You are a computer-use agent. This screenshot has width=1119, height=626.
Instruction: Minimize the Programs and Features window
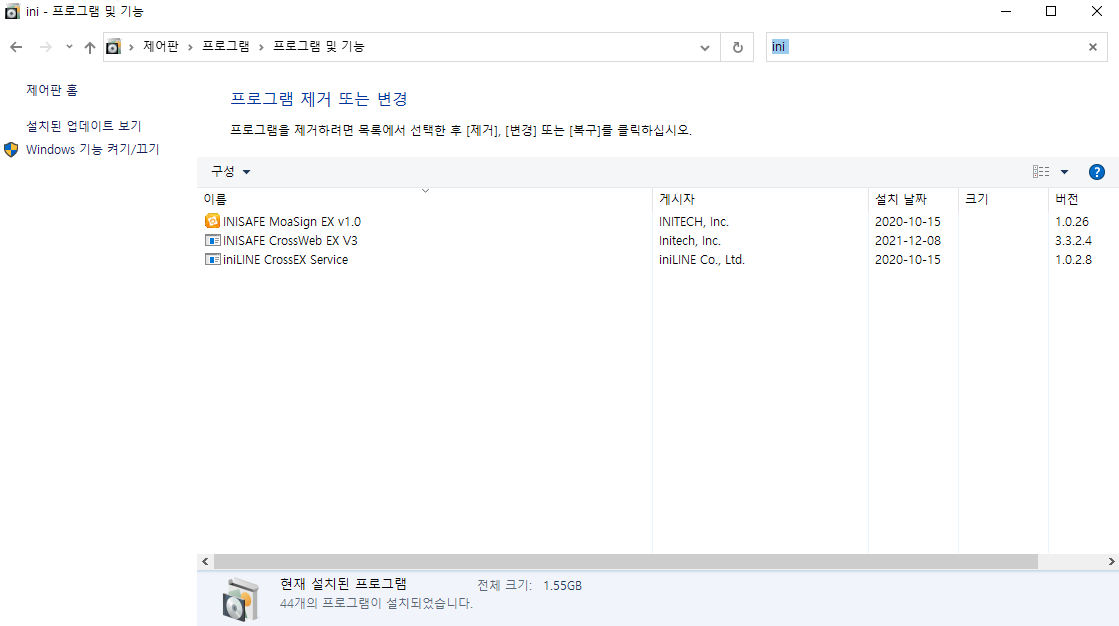pos(1006,11)
